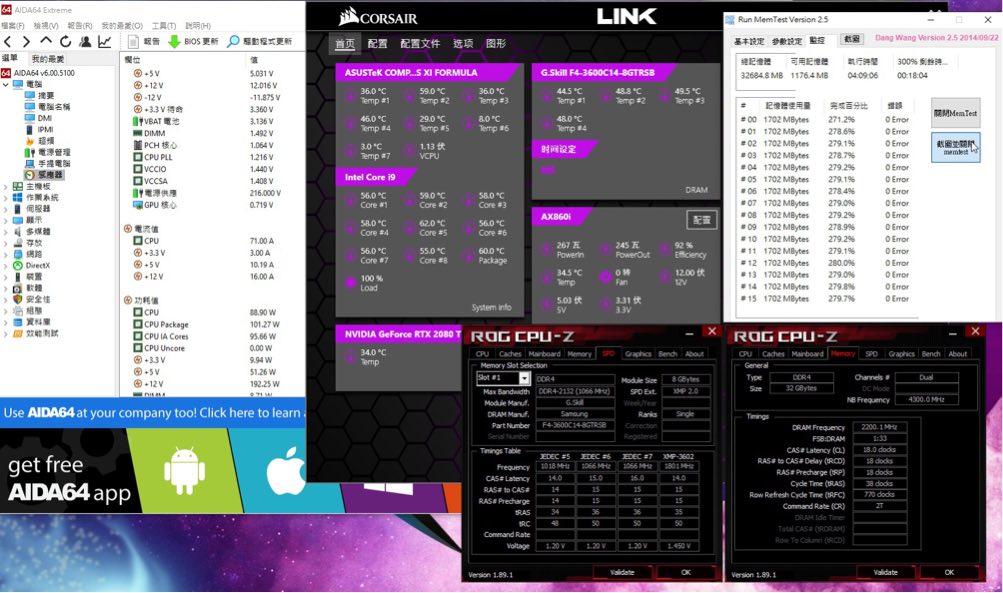The width and height of the screenshot is (1003, 593).
Task: Go up one level in AIDA64
Action: click(46, 41)
